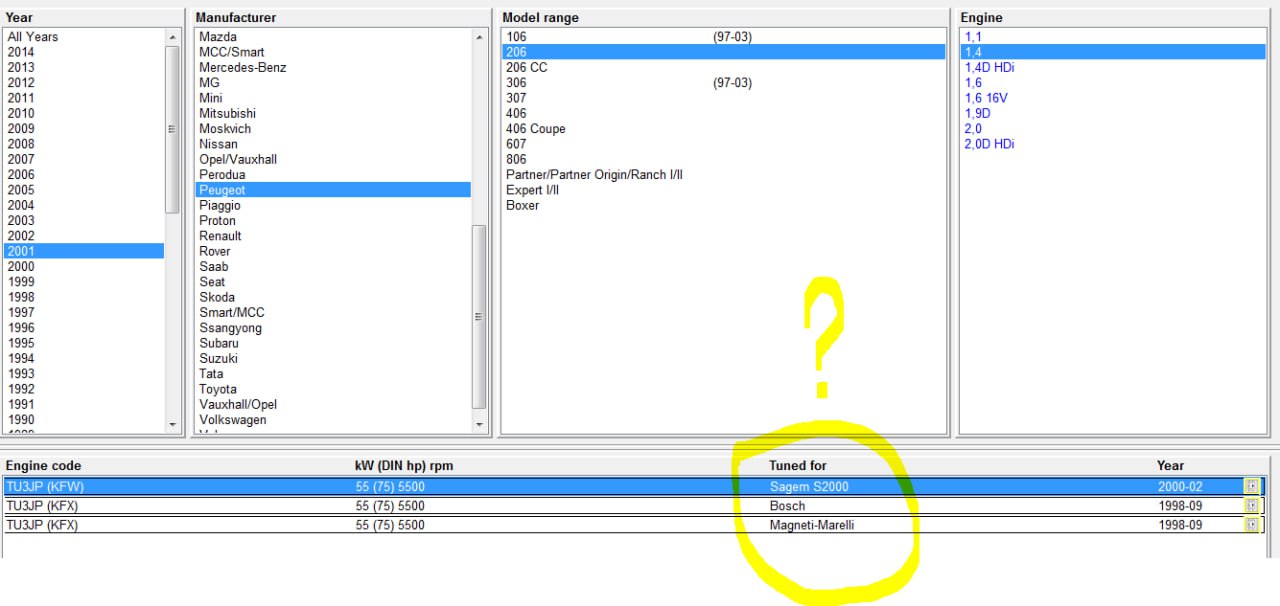Select model 806
The image size is (1280, 606).
(x=516, y=159)
